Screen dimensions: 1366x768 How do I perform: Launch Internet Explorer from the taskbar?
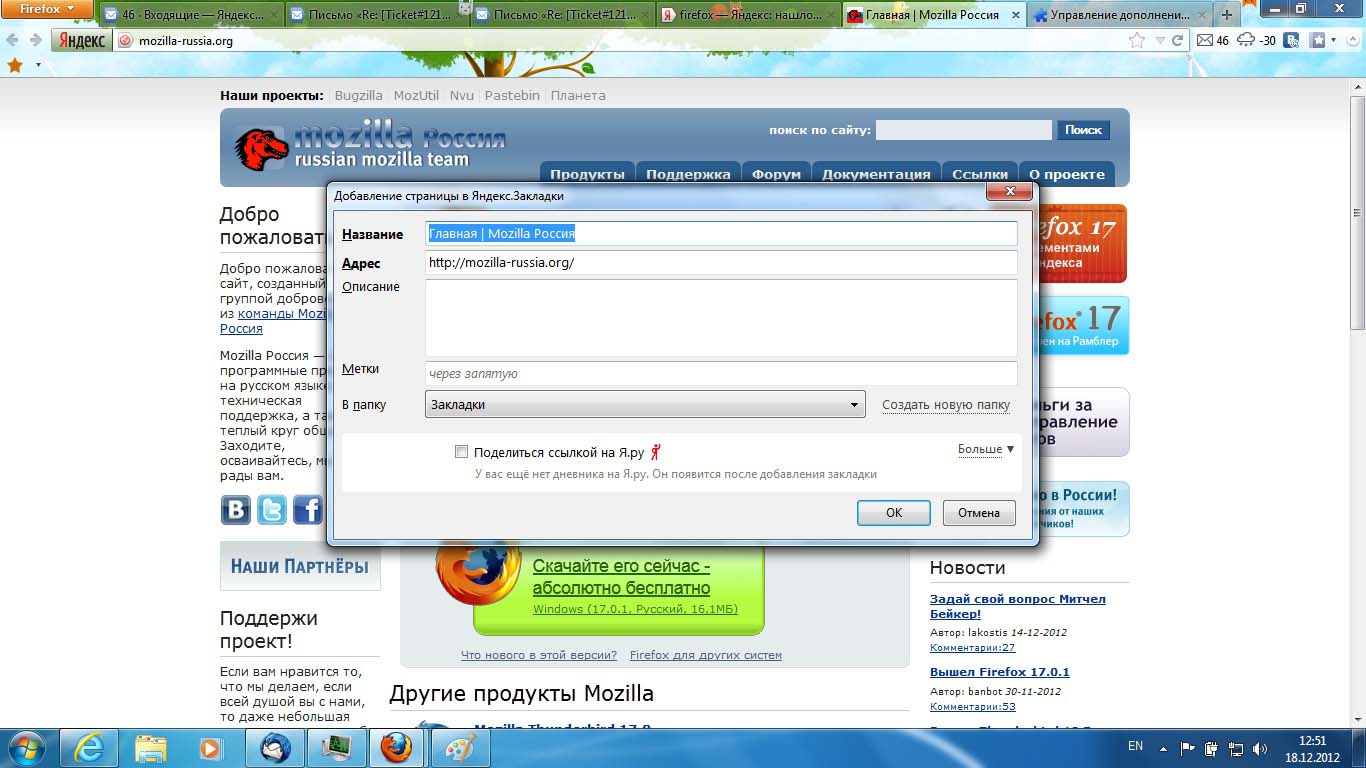[x=89, y=747]
